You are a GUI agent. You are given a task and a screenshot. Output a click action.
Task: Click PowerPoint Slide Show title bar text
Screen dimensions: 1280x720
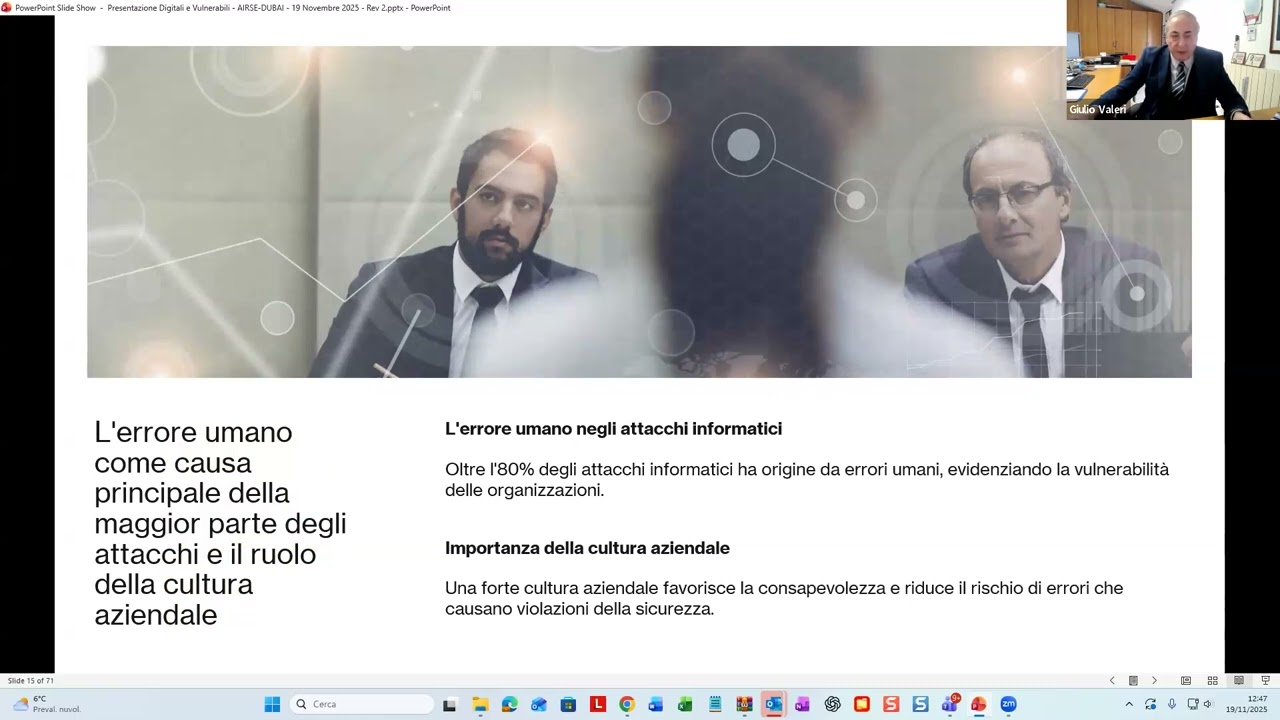coord(233,8)
